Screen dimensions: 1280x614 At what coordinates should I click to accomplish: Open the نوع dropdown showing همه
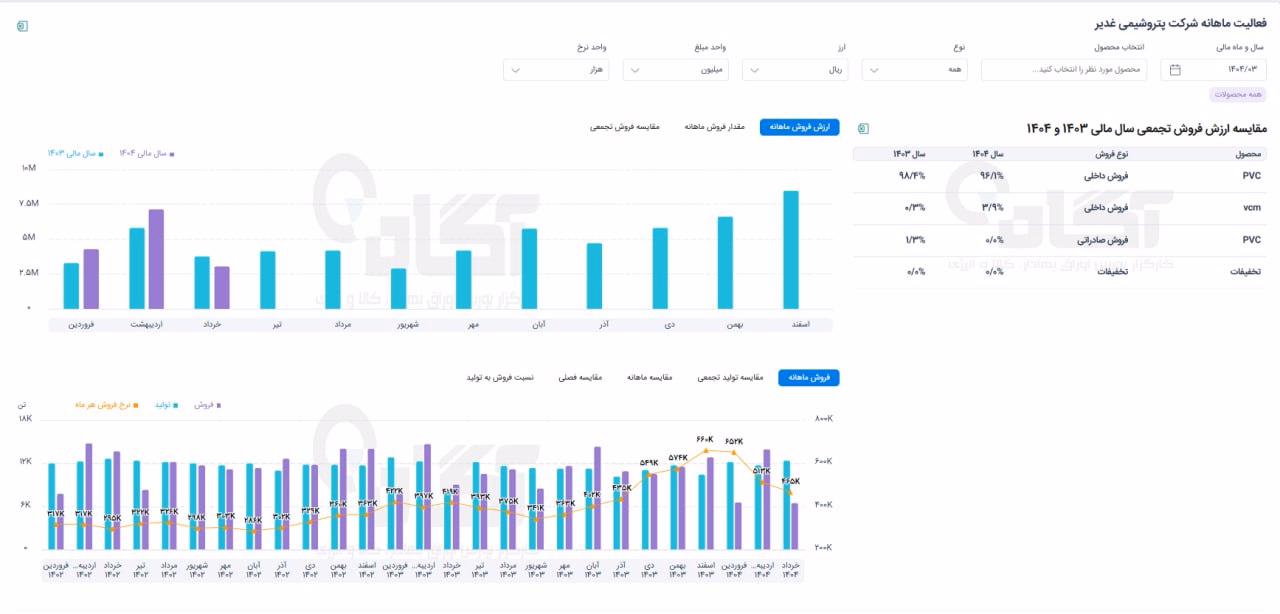coord(915,70)
